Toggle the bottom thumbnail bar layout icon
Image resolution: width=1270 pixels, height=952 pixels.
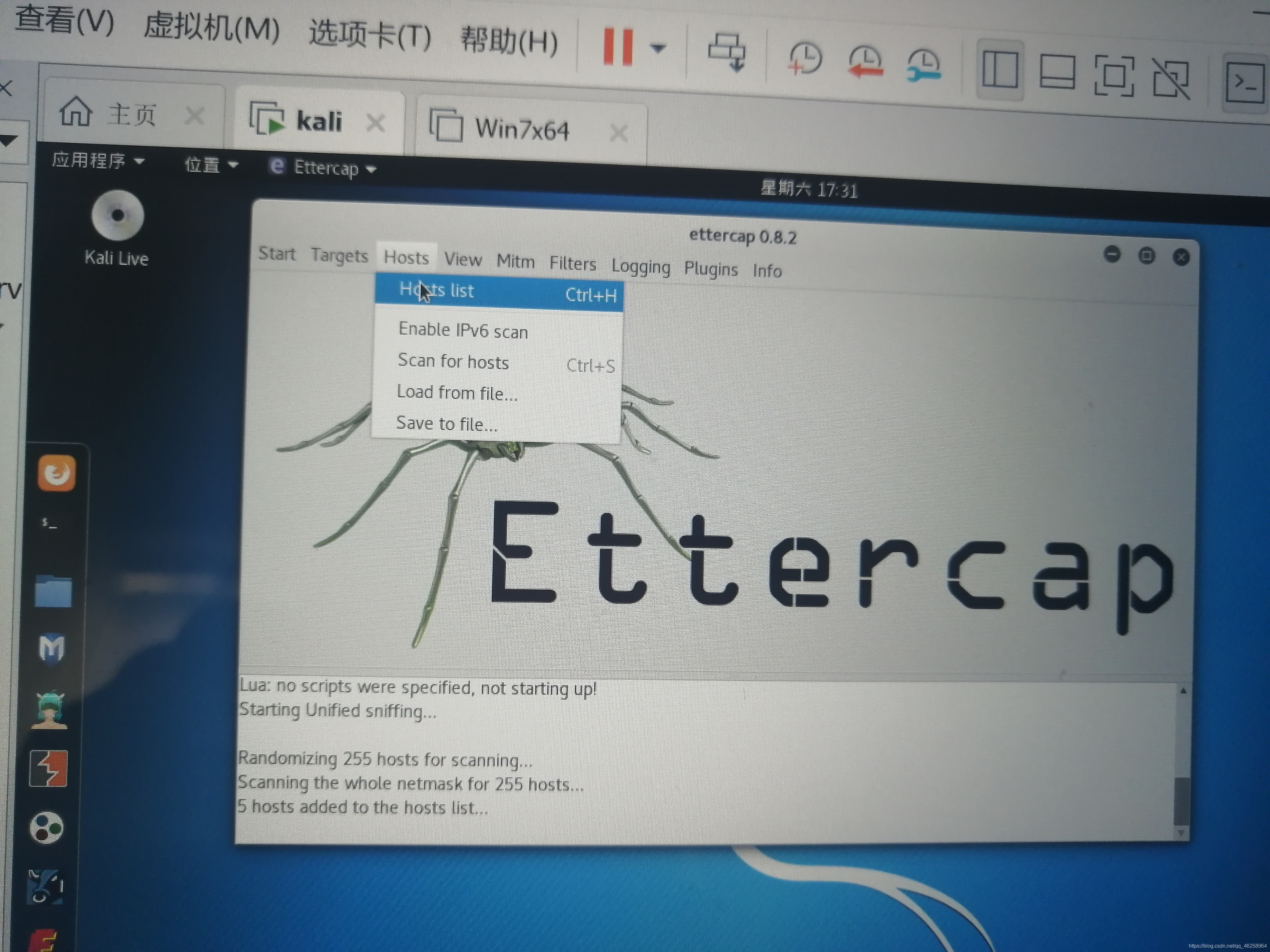[1057, 72]
